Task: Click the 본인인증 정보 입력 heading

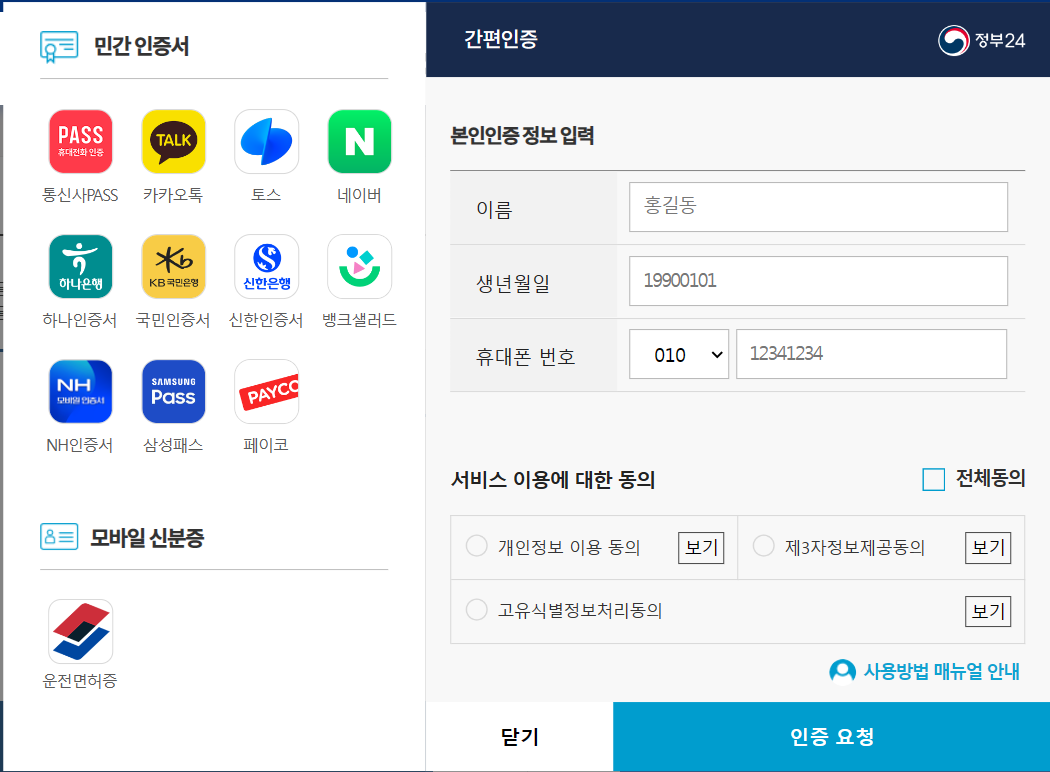Action: point(522,136)
